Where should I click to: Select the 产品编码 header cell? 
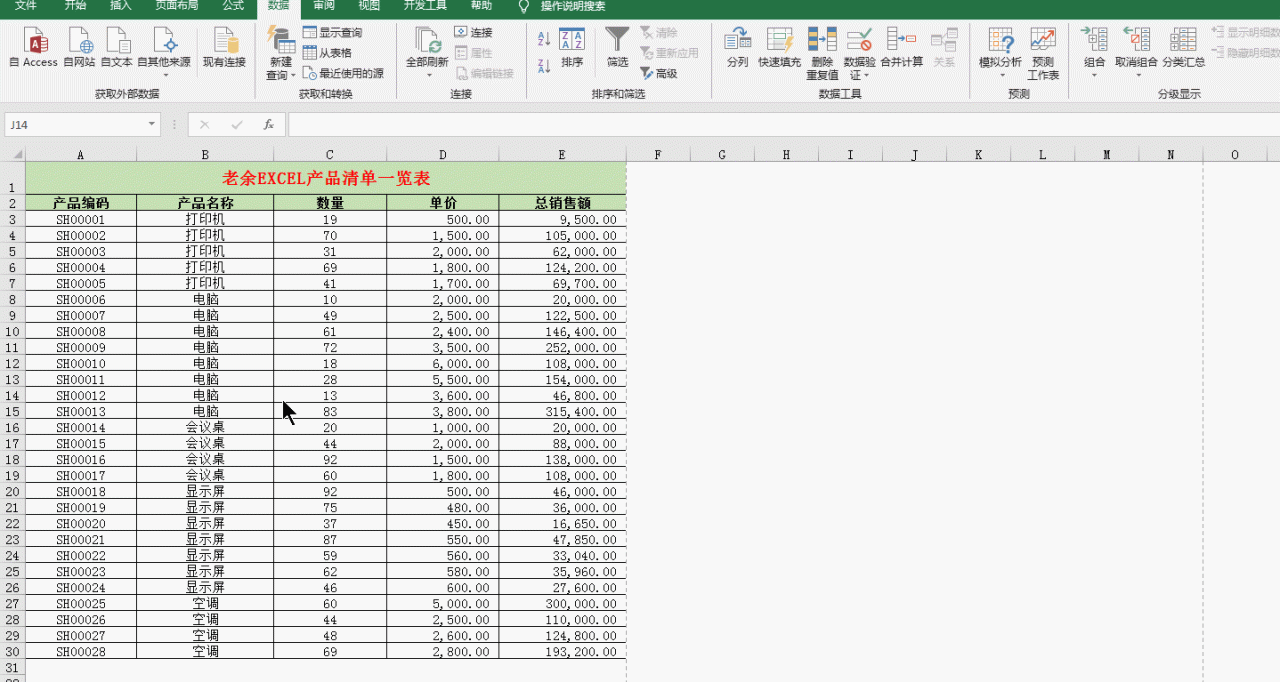(x=81, y=203)
